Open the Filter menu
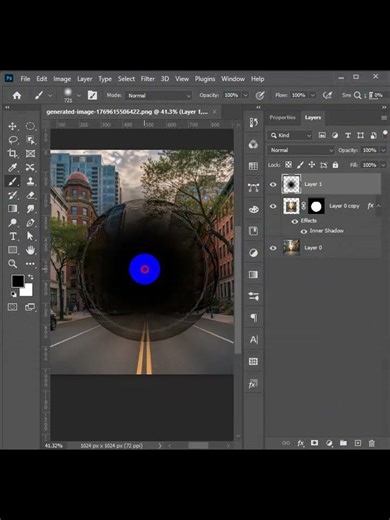The height and width of the screenshot is (520, 390). [x=147, y=79]
